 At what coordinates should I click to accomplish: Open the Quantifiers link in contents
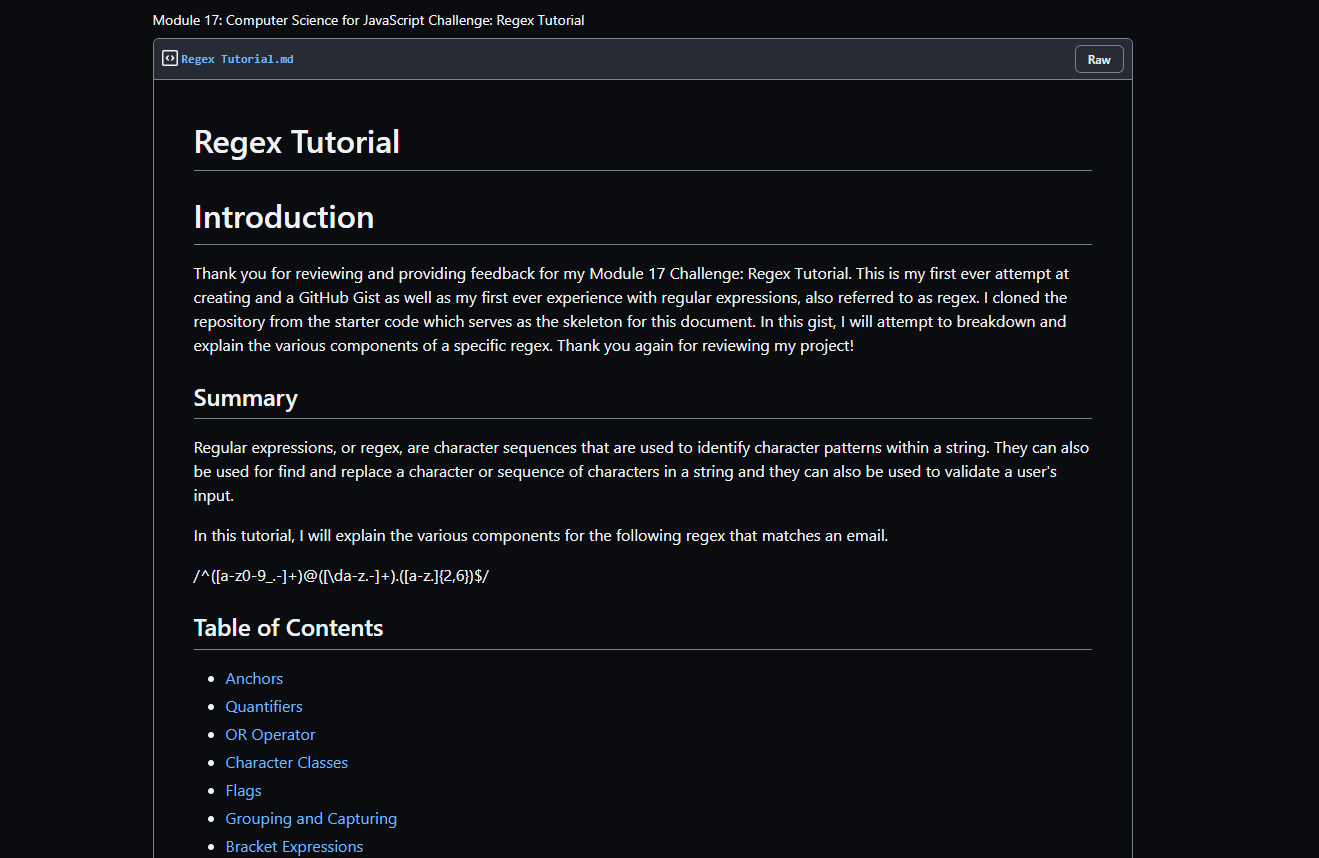point(264,706)
